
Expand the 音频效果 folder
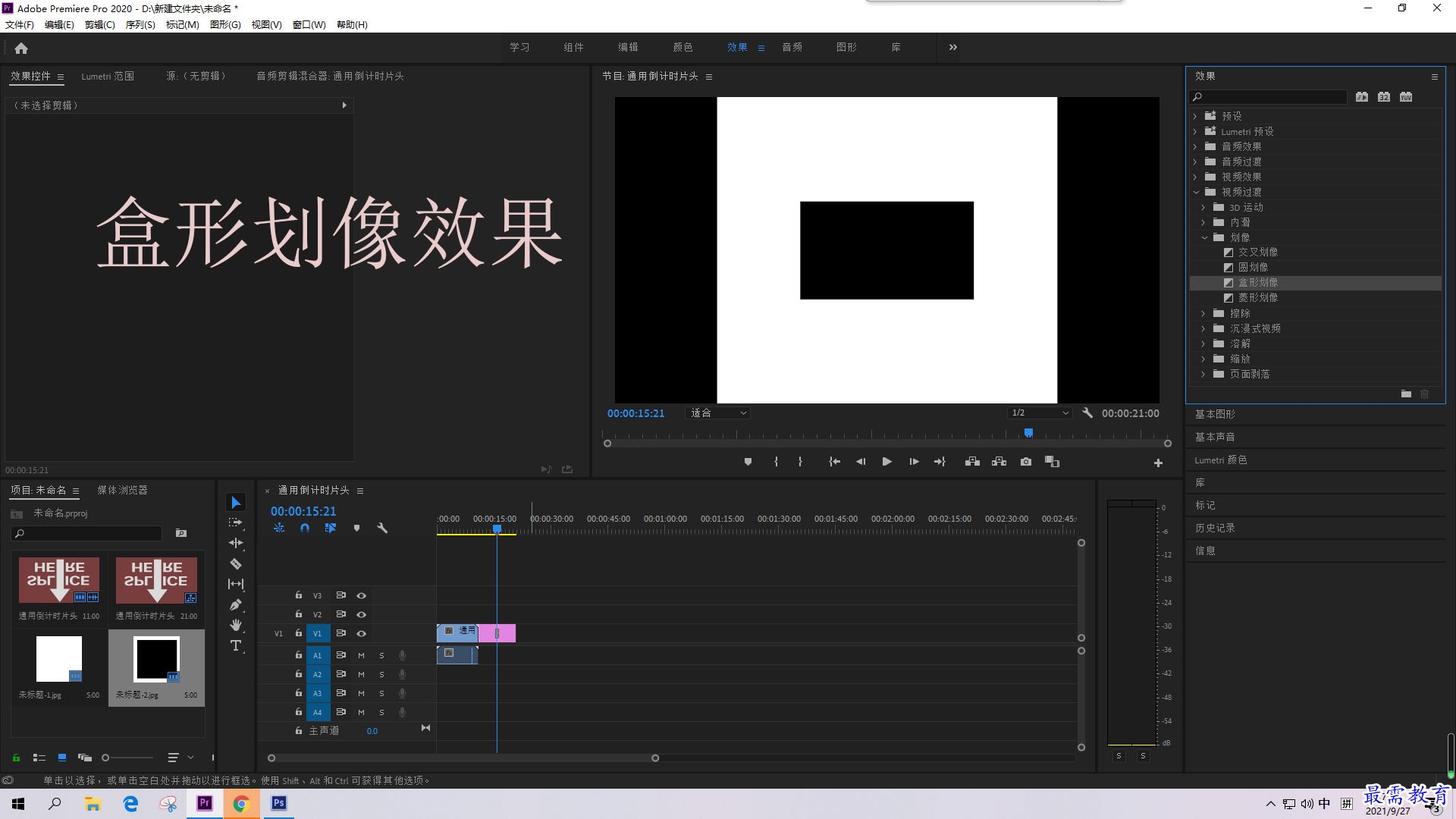[1196, 146]
